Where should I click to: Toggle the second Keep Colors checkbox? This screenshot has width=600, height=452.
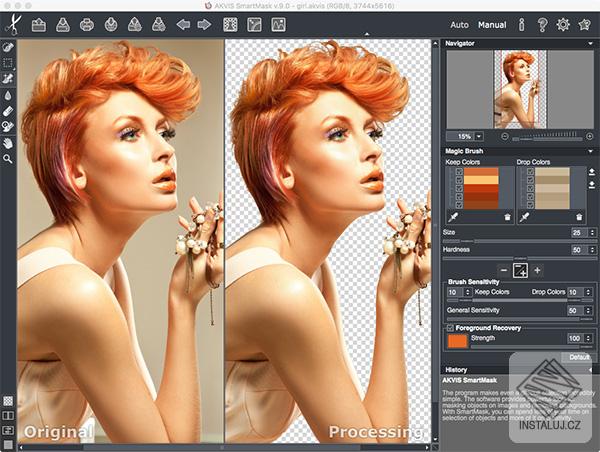pos(459,180)
